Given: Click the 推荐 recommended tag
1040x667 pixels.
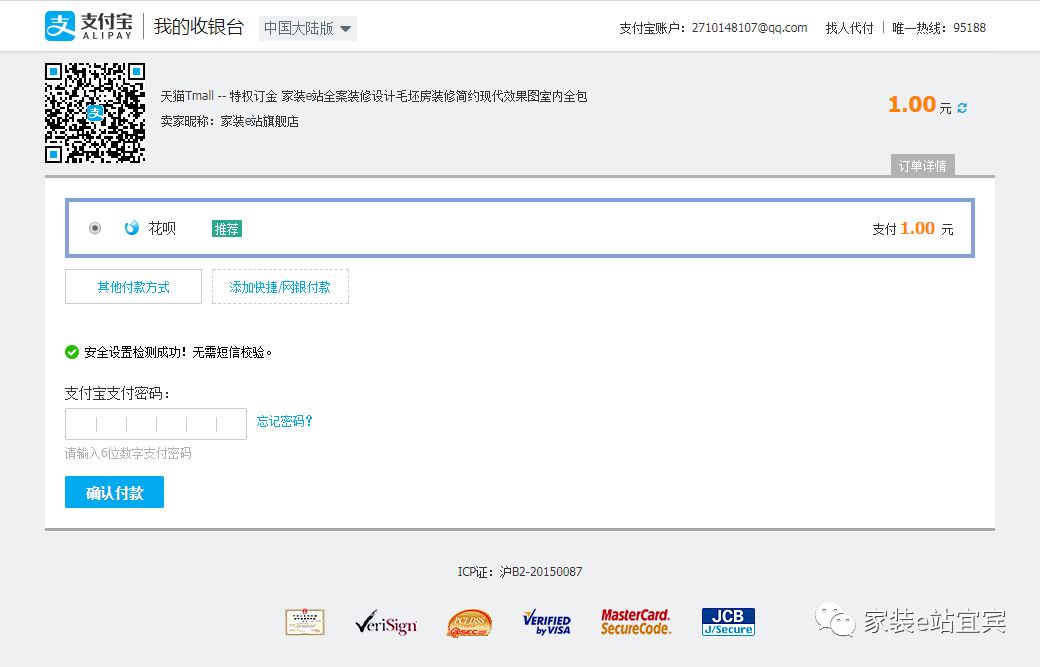Looking at the screenshot, I should click(227, 229).
